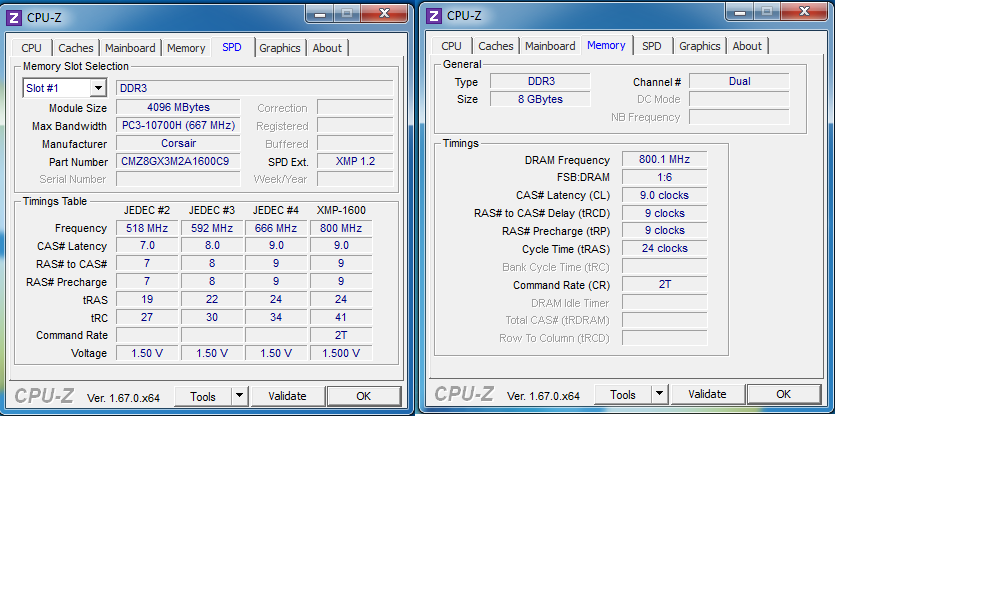Click JEDEC #3 frequency 592 MHz
The width and height of the screenshot is (998, 614).
212,228
